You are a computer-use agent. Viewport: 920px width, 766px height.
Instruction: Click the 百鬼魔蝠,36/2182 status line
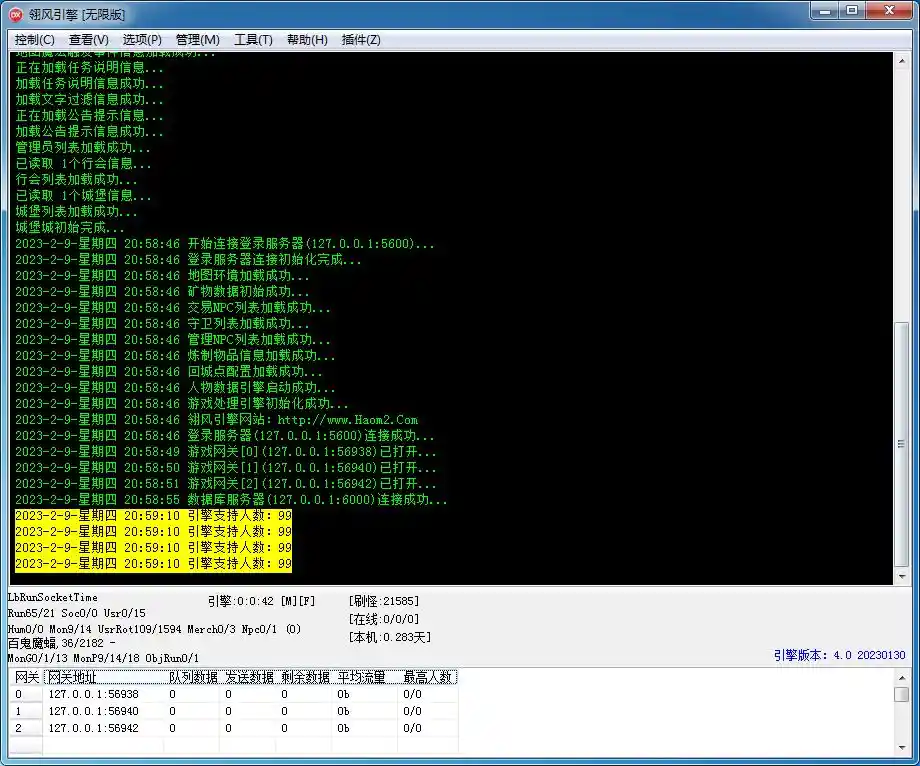coord(62,643)
